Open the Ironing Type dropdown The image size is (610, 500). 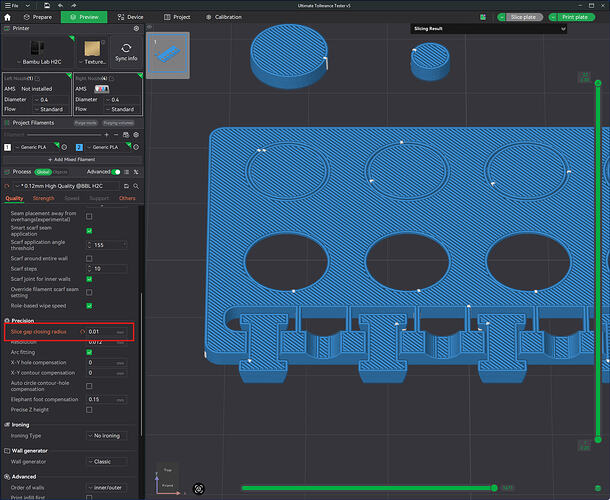tap(107, 436)
